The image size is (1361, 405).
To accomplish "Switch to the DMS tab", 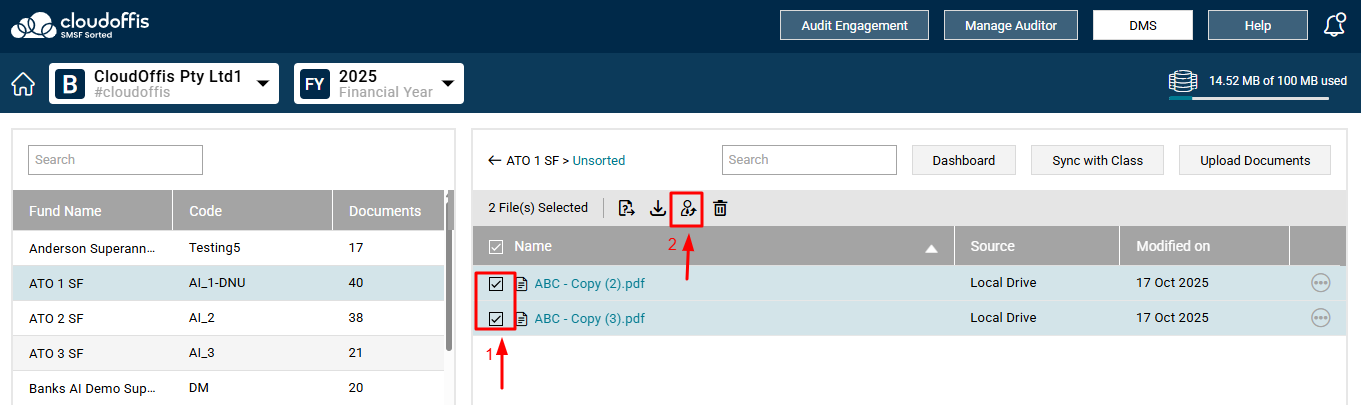I will click(1143, 25).
